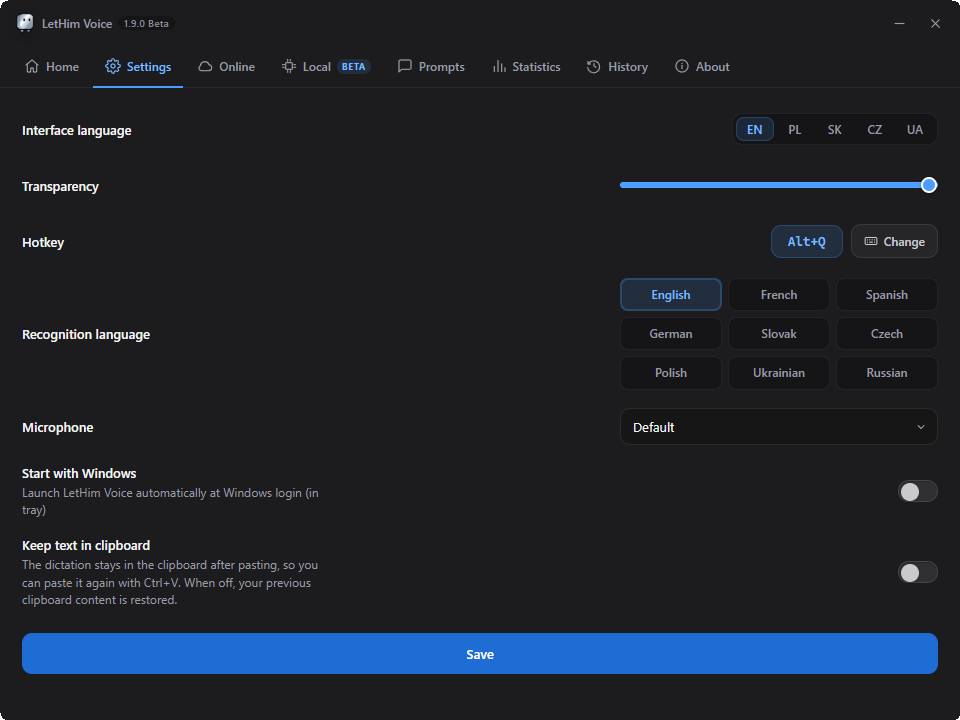Screen dimensions: 960x720
Task: Choose Ukrainian recognition language
Action: click(x=779, y=373)
